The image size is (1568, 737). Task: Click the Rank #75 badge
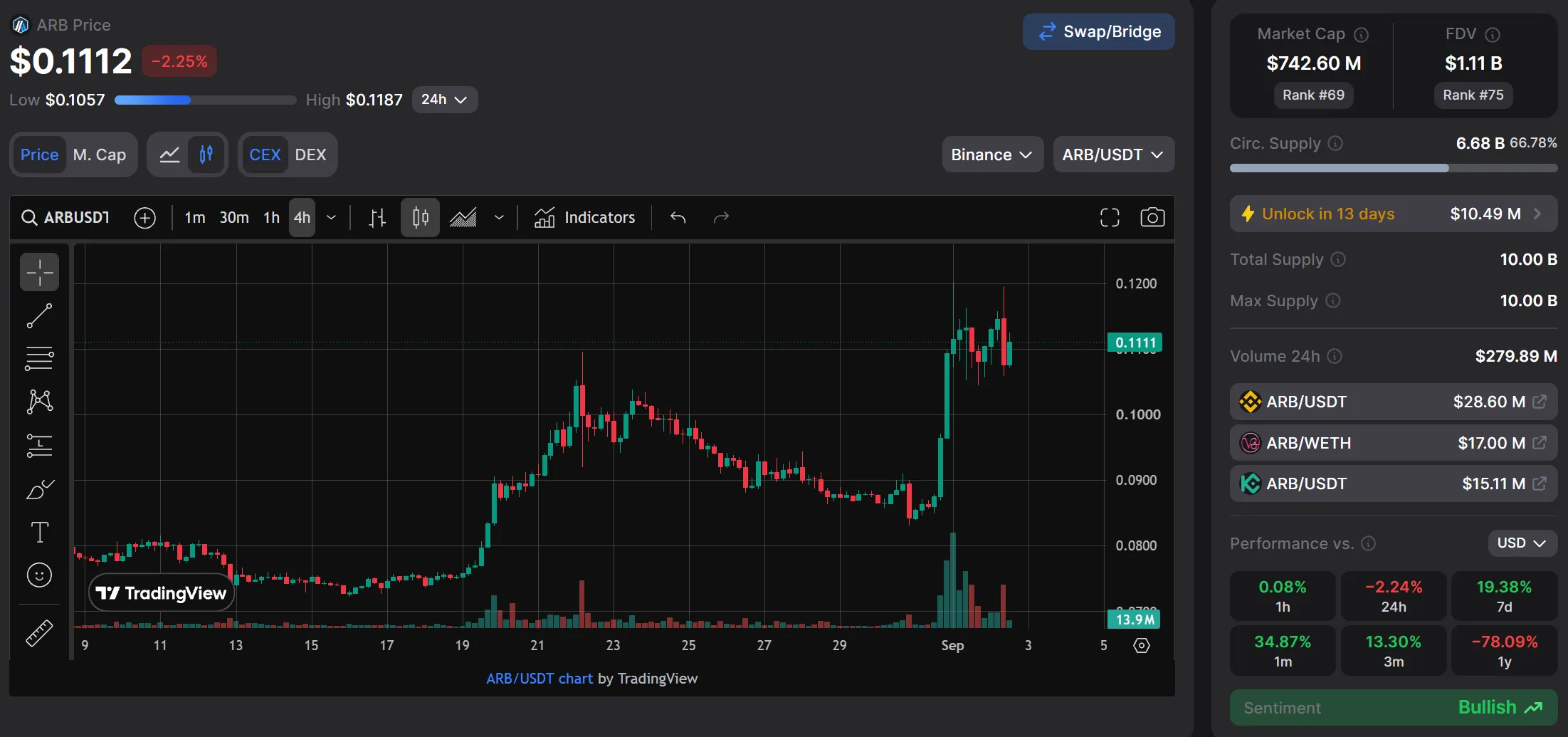[1473, 95]
